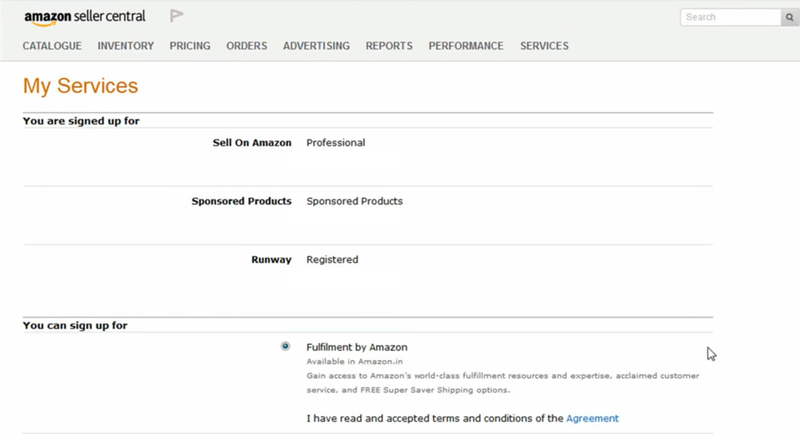Open the PRICING menu
The height and width of the screenshot is (434, 800).
pos(190,46)
